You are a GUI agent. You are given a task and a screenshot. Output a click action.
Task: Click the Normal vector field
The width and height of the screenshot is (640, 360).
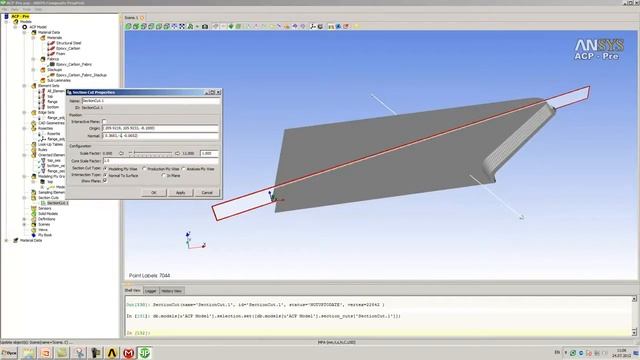[x=160, y=136]
